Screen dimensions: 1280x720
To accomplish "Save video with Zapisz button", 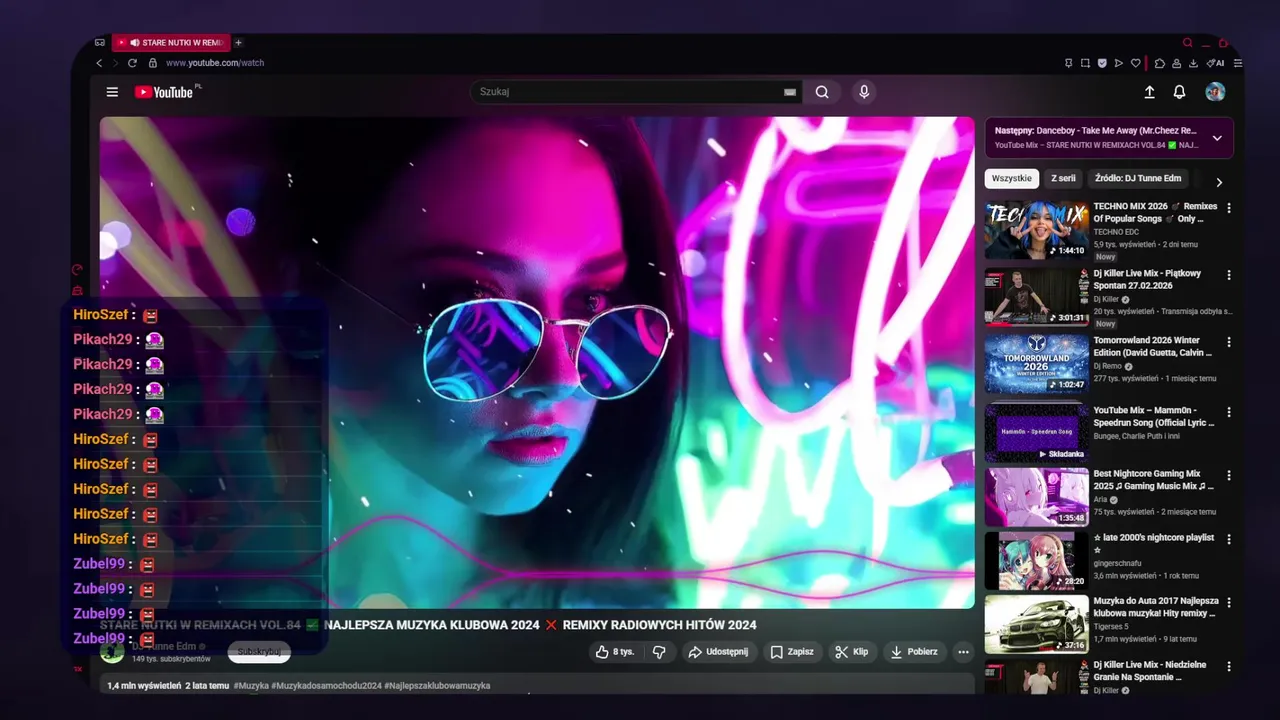I will pyautogui.click(x=792, y=652).
